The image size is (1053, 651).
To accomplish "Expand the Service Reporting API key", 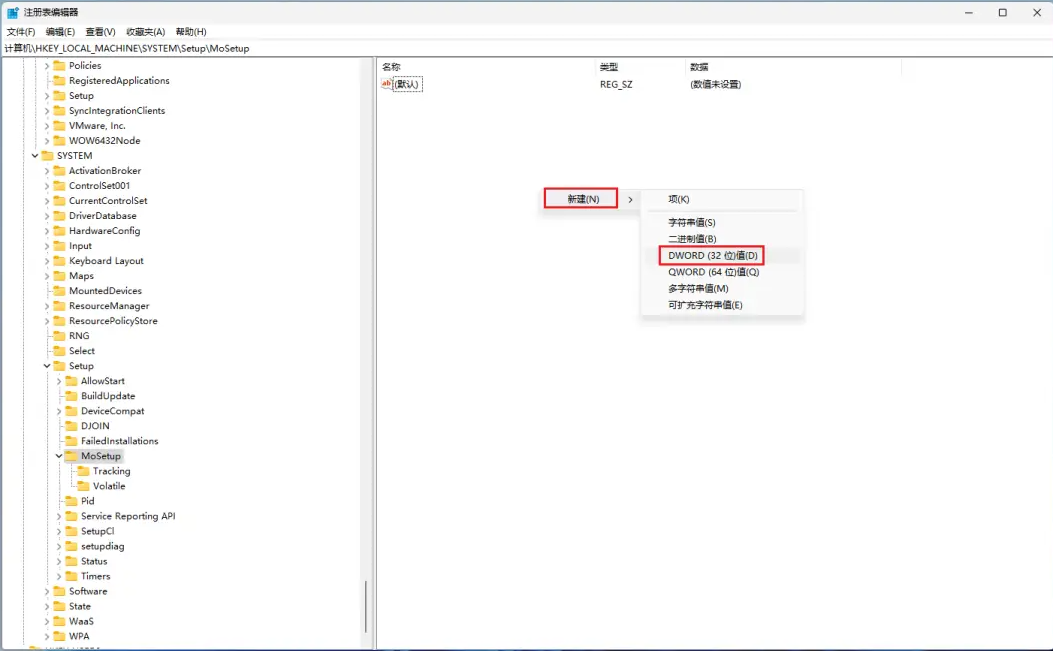I will pyautogui.click(x=59, y=516).
